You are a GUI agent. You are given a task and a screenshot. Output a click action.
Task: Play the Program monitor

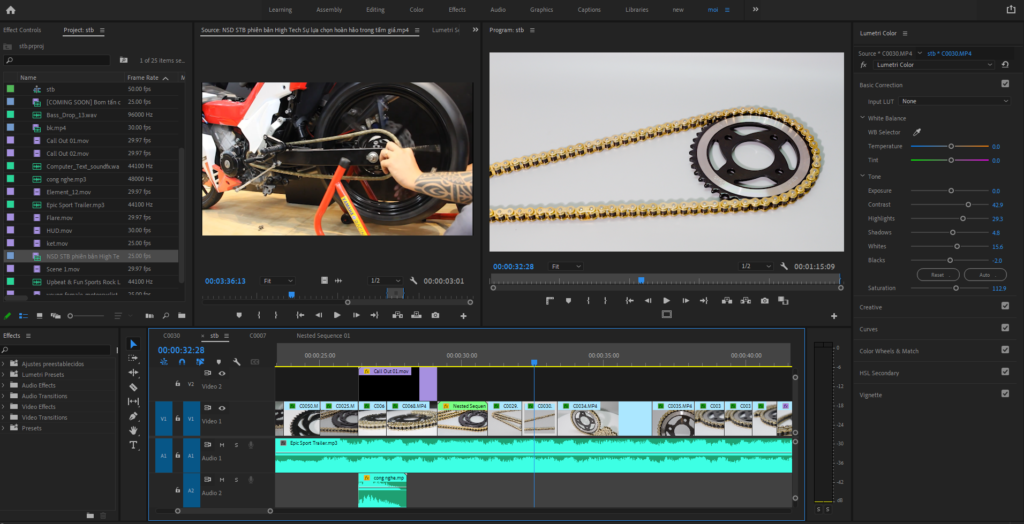[x=666, y=301]
